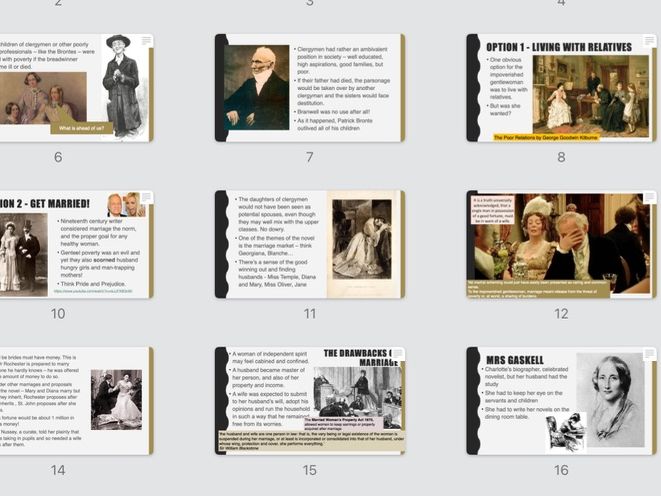Click slide number label 10
661x496 pixels.
click(x=58, y=314)
